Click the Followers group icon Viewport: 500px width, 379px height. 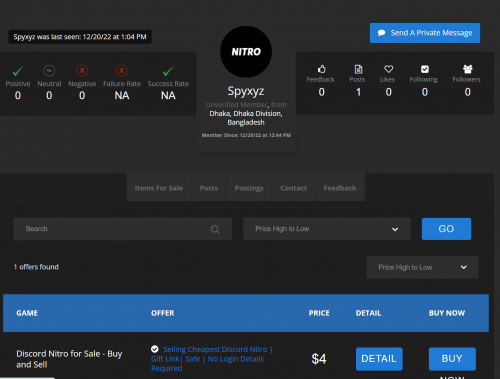pos(468,69)
